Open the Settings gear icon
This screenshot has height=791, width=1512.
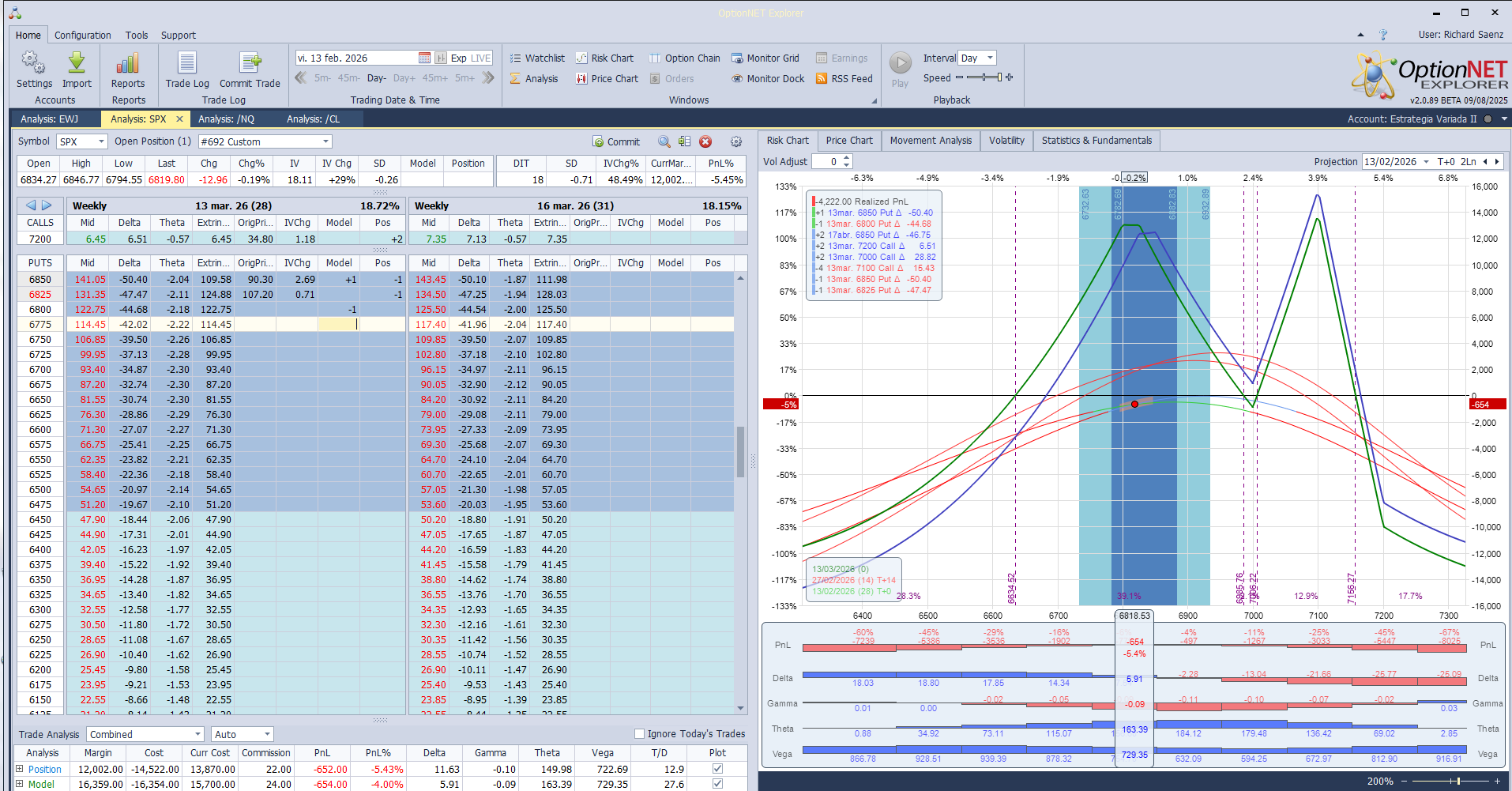pyautogui.click(x=33, y=63)
